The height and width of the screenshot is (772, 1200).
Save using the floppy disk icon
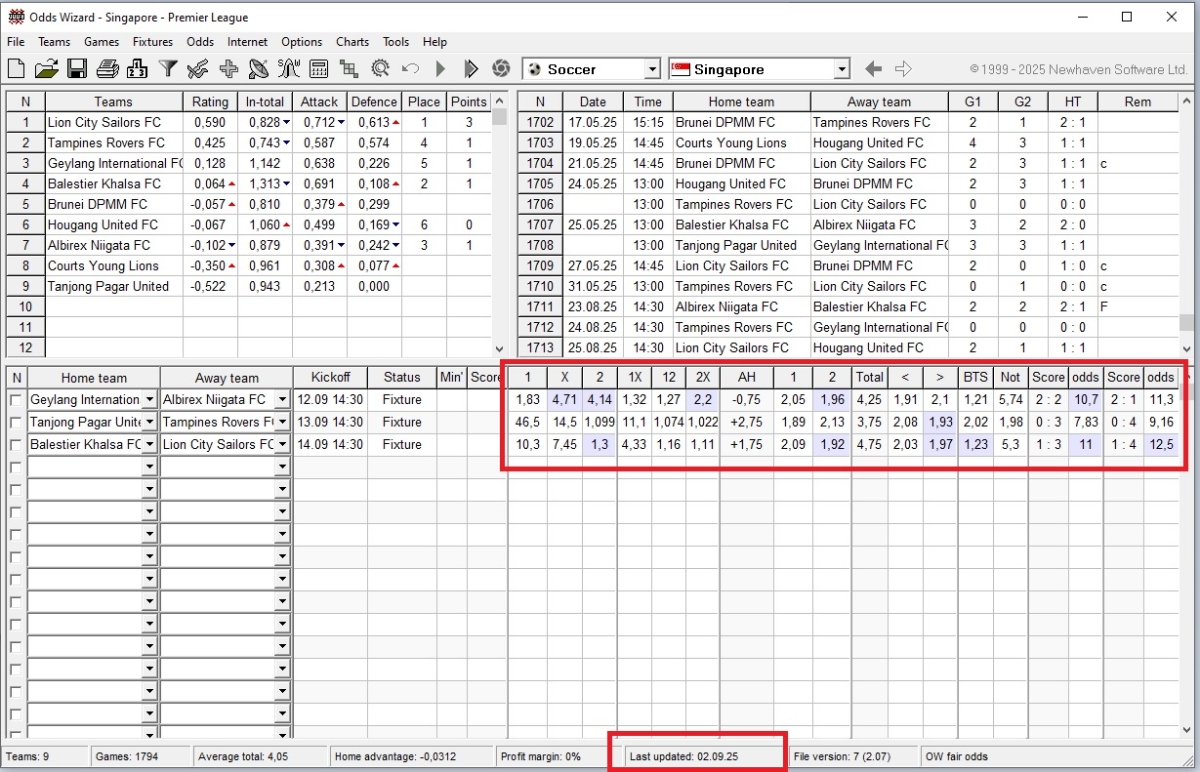77,69
